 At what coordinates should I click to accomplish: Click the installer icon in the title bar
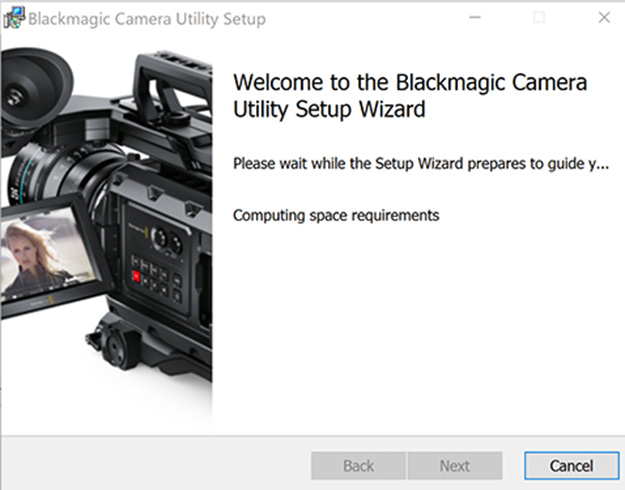(x=14, y=18)
